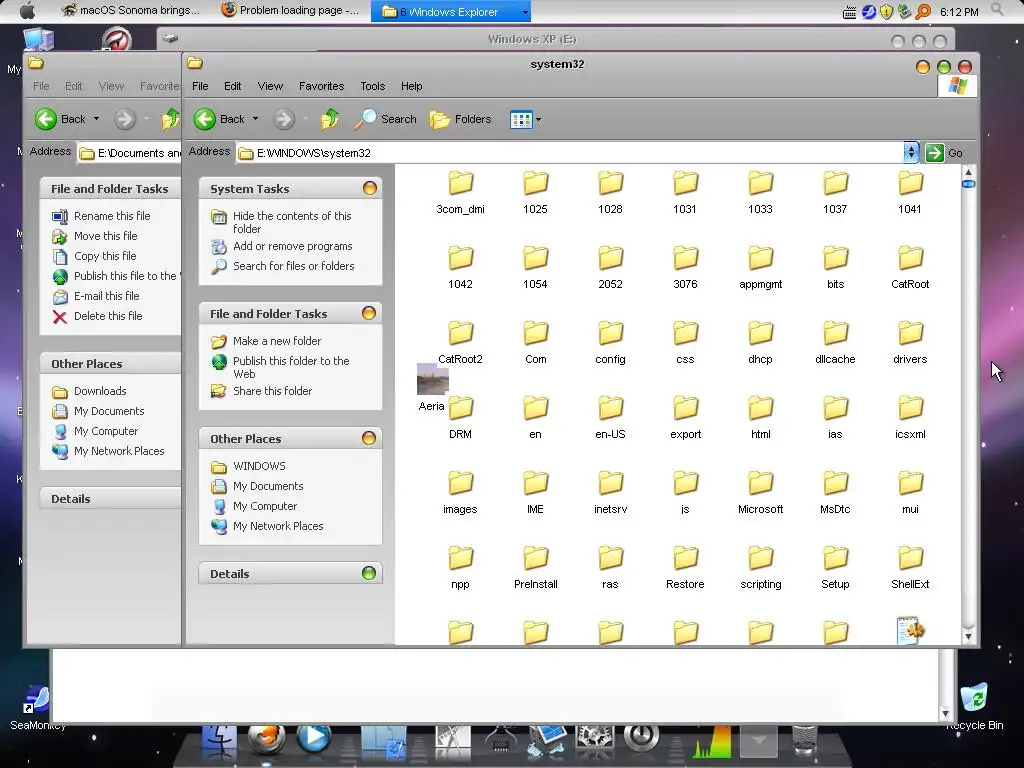Image resolution: width=1024 pixels, height=768 pixels.
Task: Click the green Go button
Action: click(x=944, y=153)
